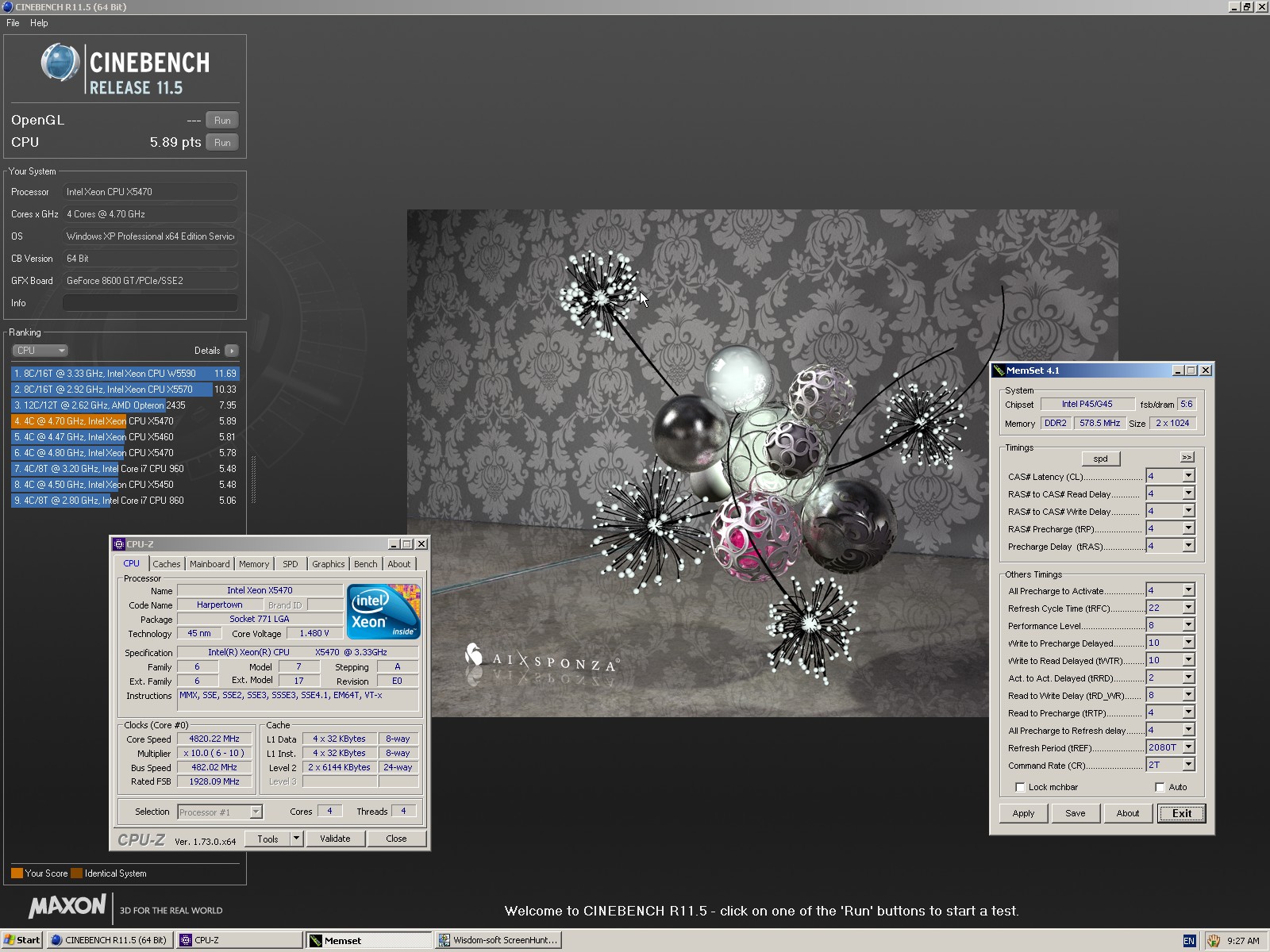Open the File menu in Cinebench
Viewport: 1270px width, 952px height.
[x=13, y=23]
